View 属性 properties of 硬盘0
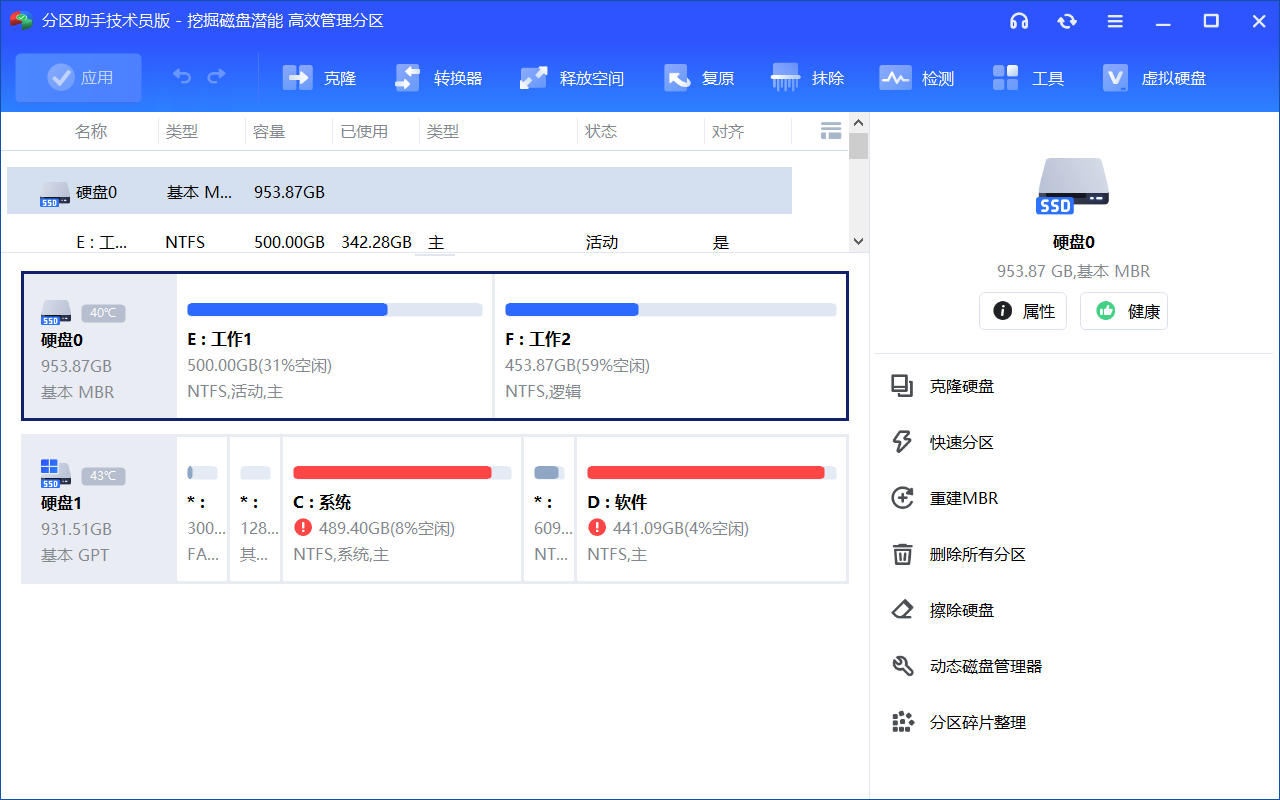1280x800 pixels. click(x=1023, y=311)
